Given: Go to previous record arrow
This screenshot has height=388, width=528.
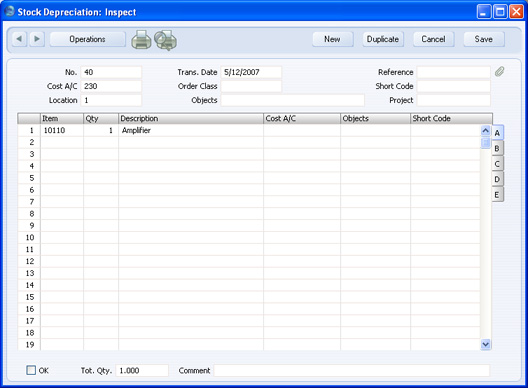Looking at the screenshot, I should tap(19, 39).
